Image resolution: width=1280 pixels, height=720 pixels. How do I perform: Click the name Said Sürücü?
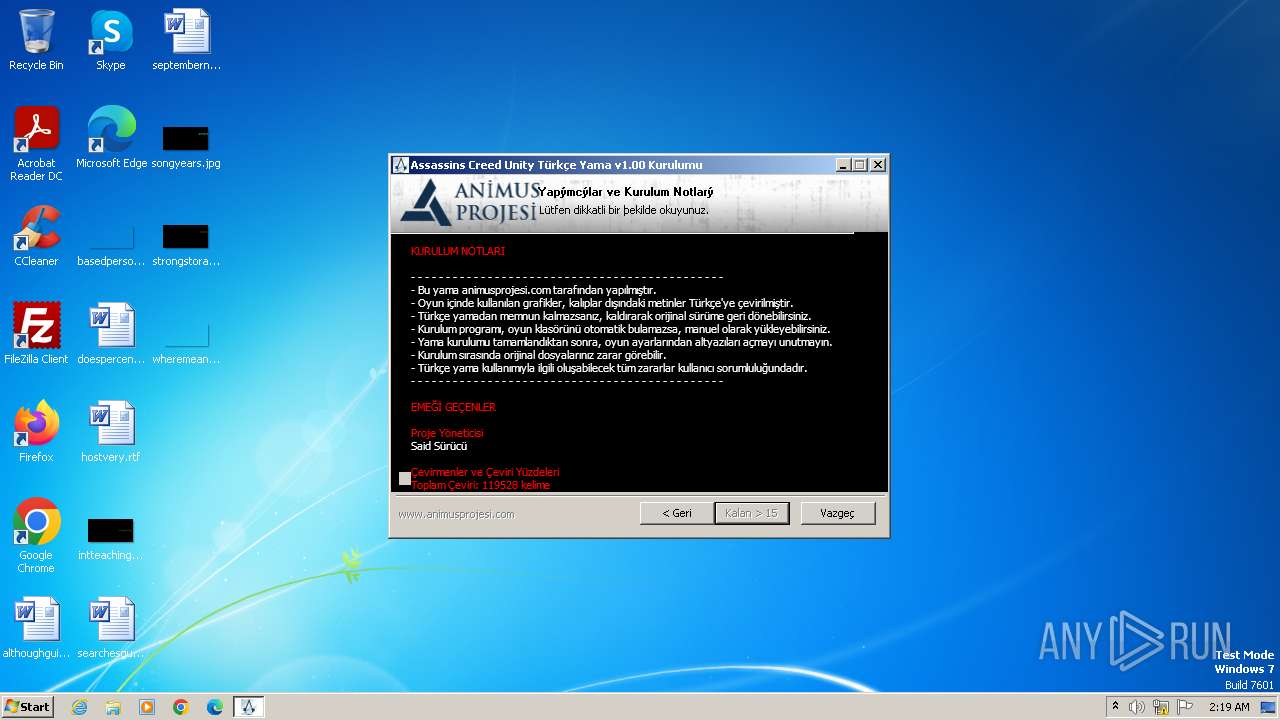click(x=439, y=446)
